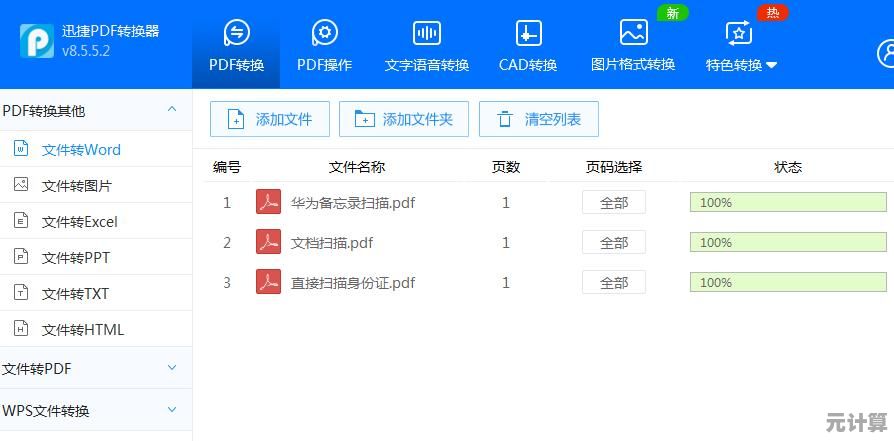894x441 pixels.
Task: Choose 文件转Excel from the sidebar
Action: pos(80,222)
